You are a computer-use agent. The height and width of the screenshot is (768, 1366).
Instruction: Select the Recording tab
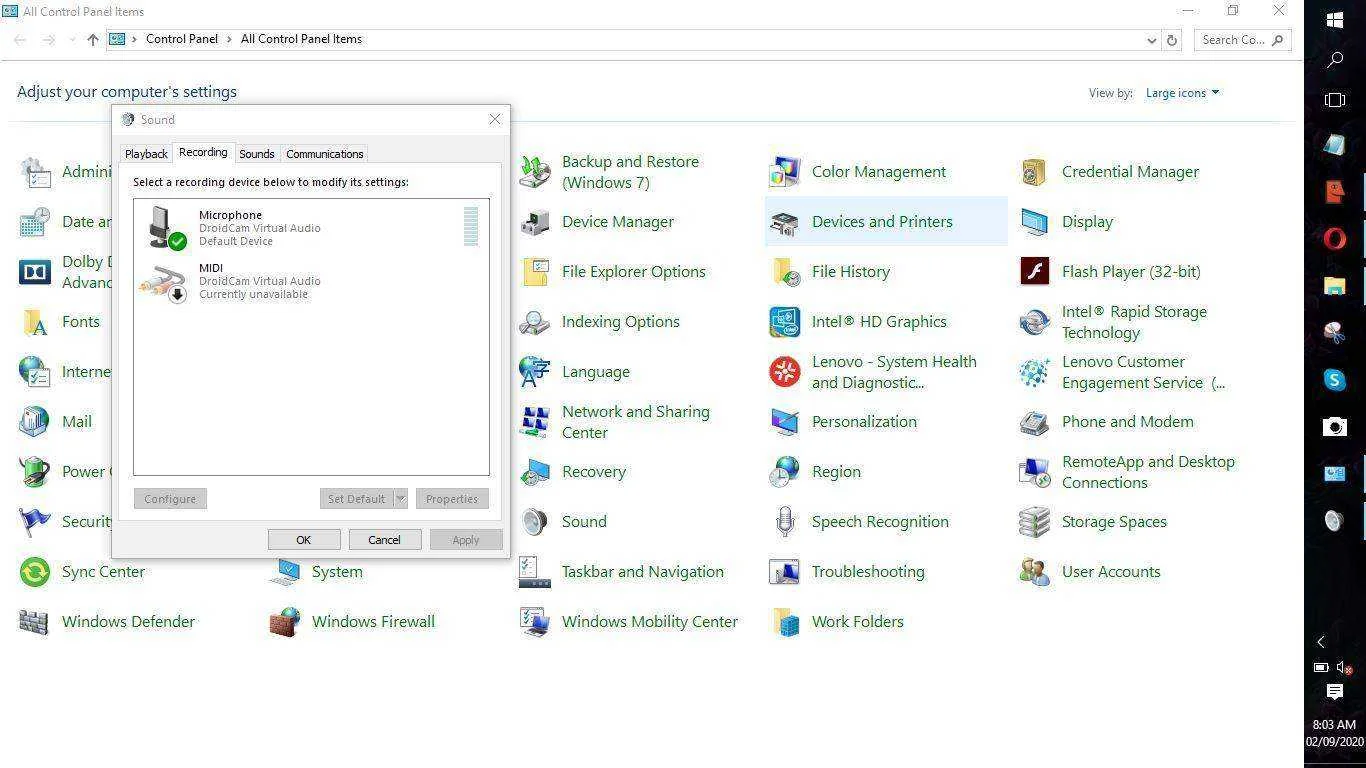point(203,153)
